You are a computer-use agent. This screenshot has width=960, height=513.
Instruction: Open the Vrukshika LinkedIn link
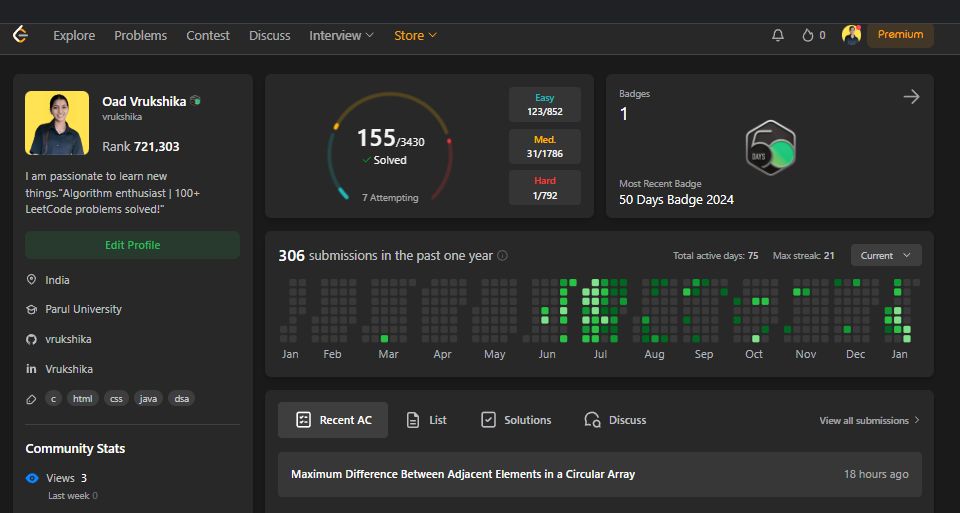69,369
